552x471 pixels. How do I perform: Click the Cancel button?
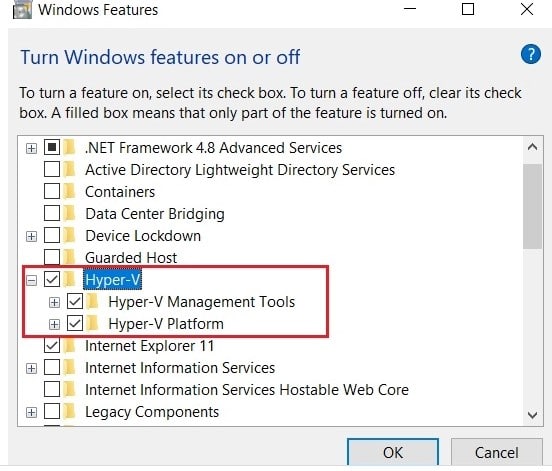pyautogui.click(x=496, y=452)
